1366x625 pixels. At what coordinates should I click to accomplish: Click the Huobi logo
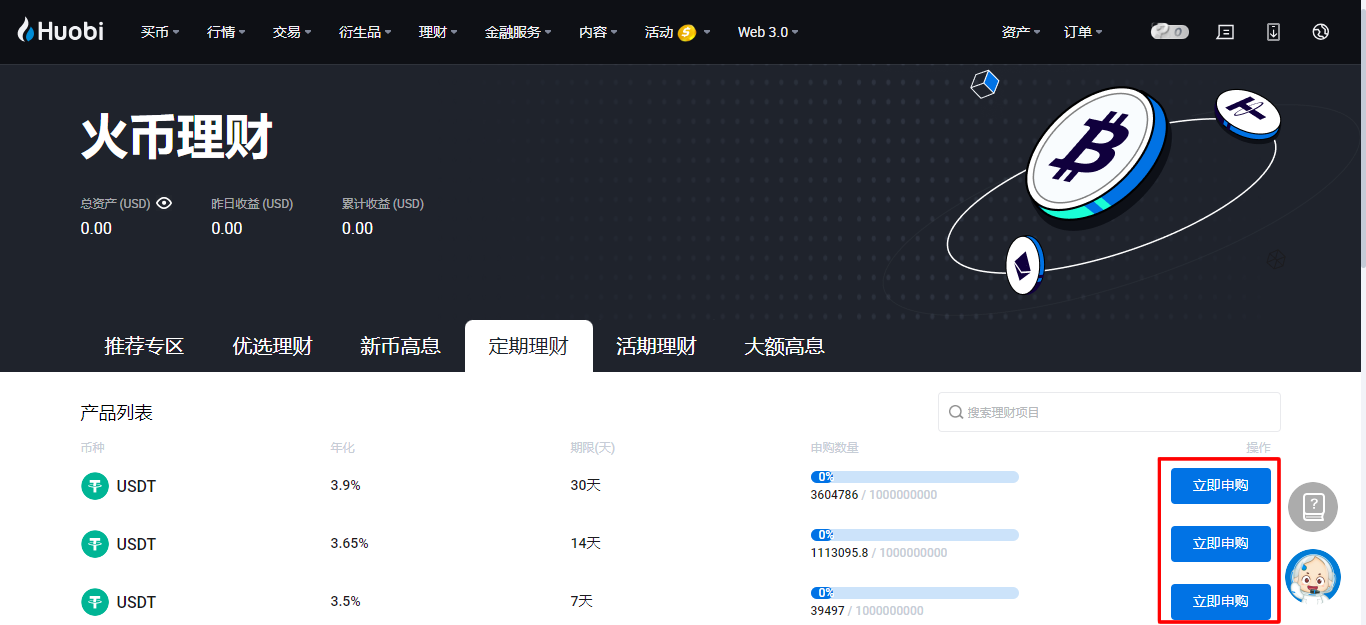pyautogui.click(x=60, y=31)
